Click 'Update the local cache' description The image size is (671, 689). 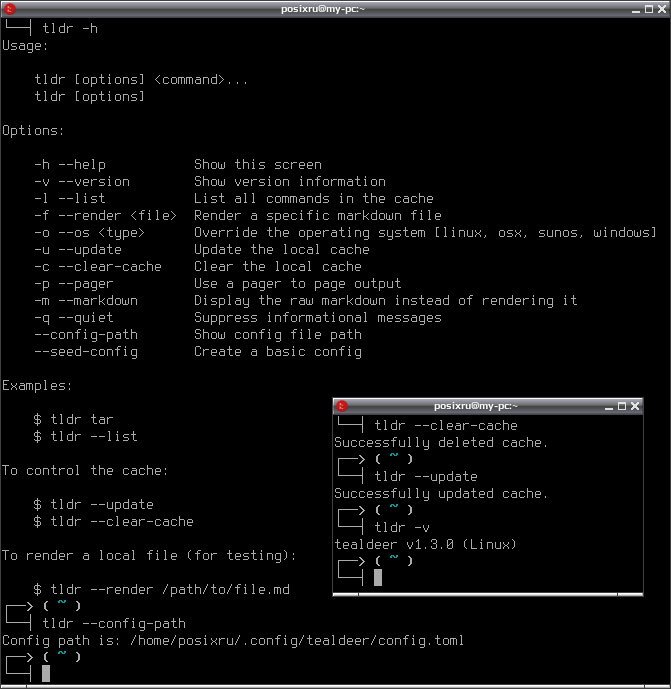point(282,250)
